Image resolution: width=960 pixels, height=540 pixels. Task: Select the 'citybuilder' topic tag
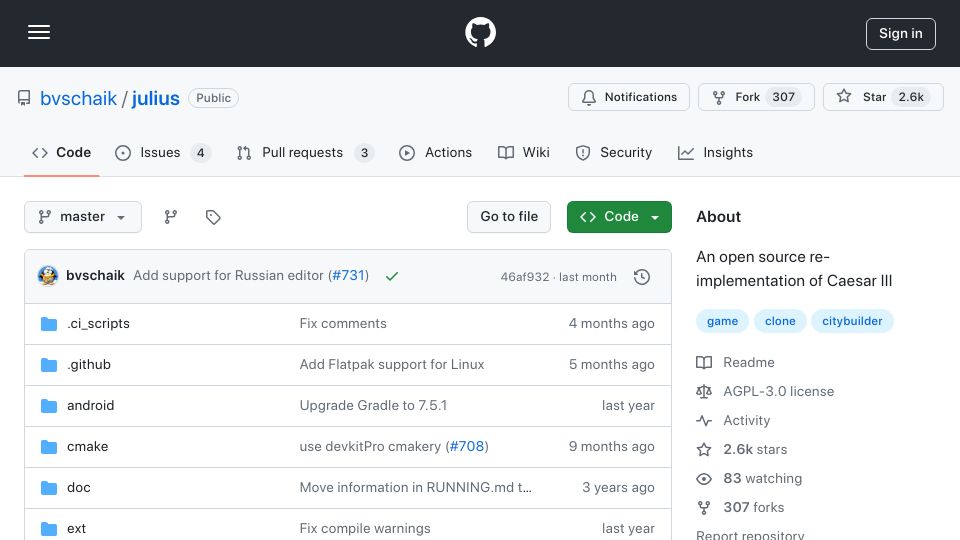852,321
